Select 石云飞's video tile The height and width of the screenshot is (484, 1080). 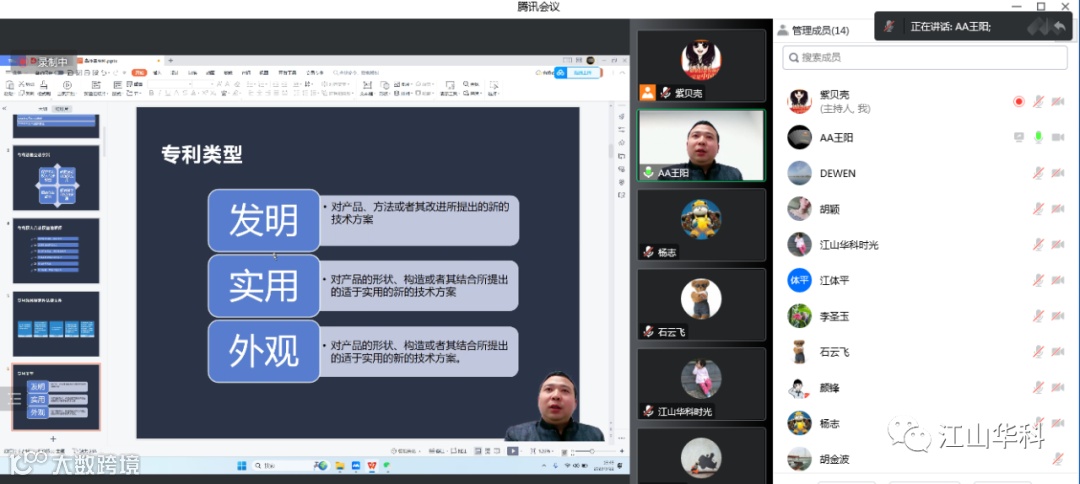tap(701, 304)
